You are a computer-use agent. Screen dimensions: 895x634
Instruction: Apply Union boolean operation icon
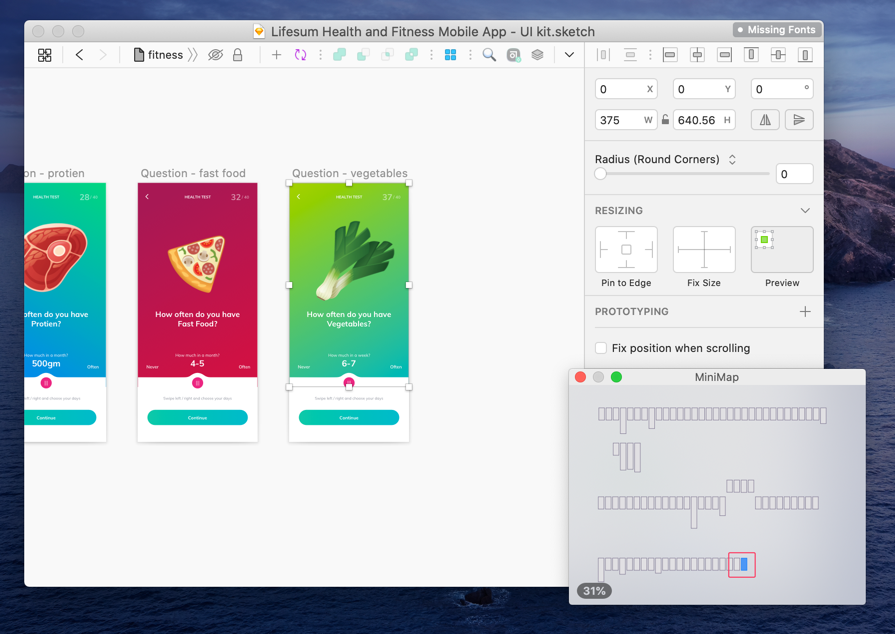[x=340, y=55]
